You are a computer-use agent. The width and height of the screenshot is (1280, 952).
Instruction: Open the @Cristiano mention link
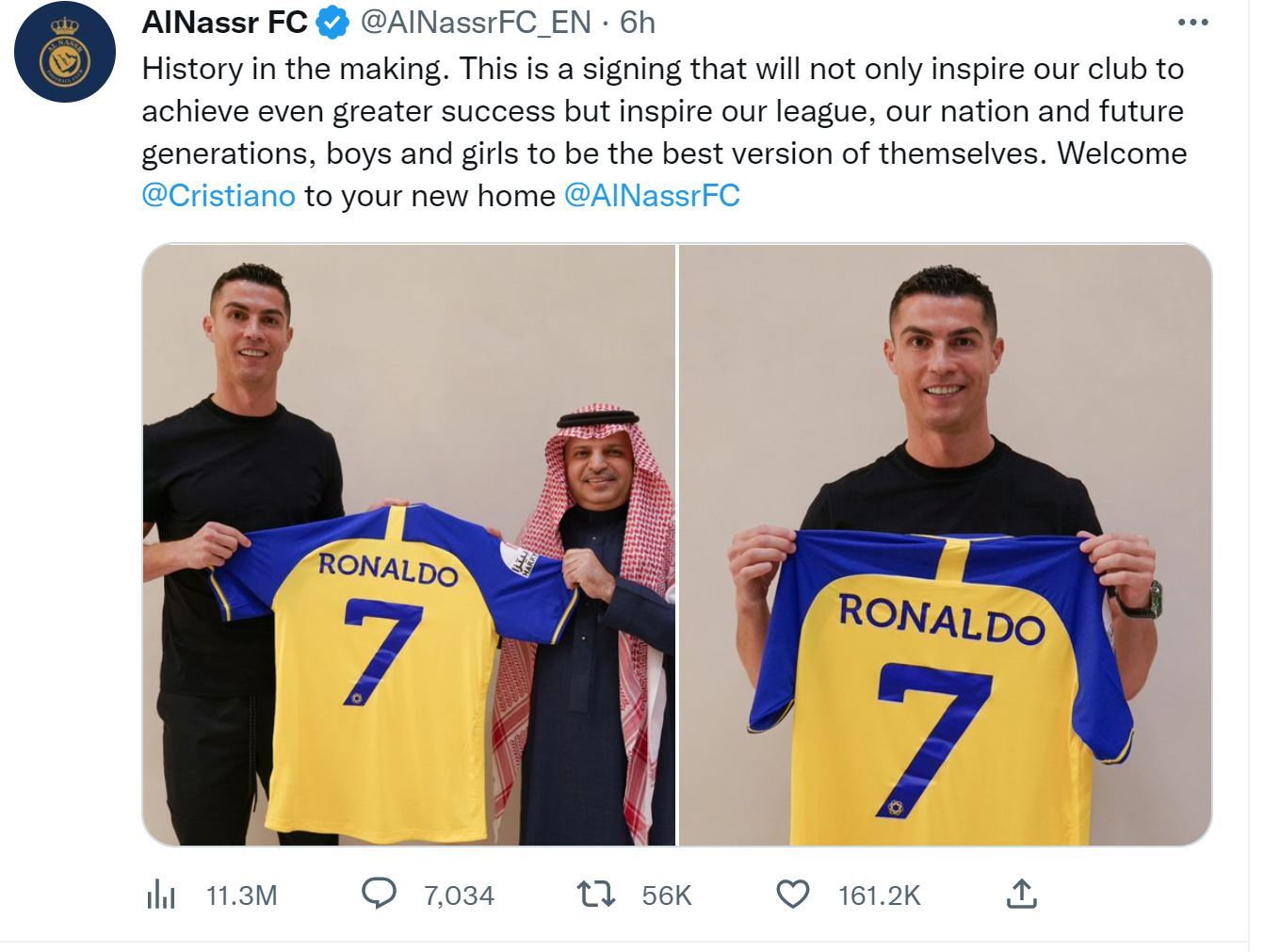[x=219, y=196]
